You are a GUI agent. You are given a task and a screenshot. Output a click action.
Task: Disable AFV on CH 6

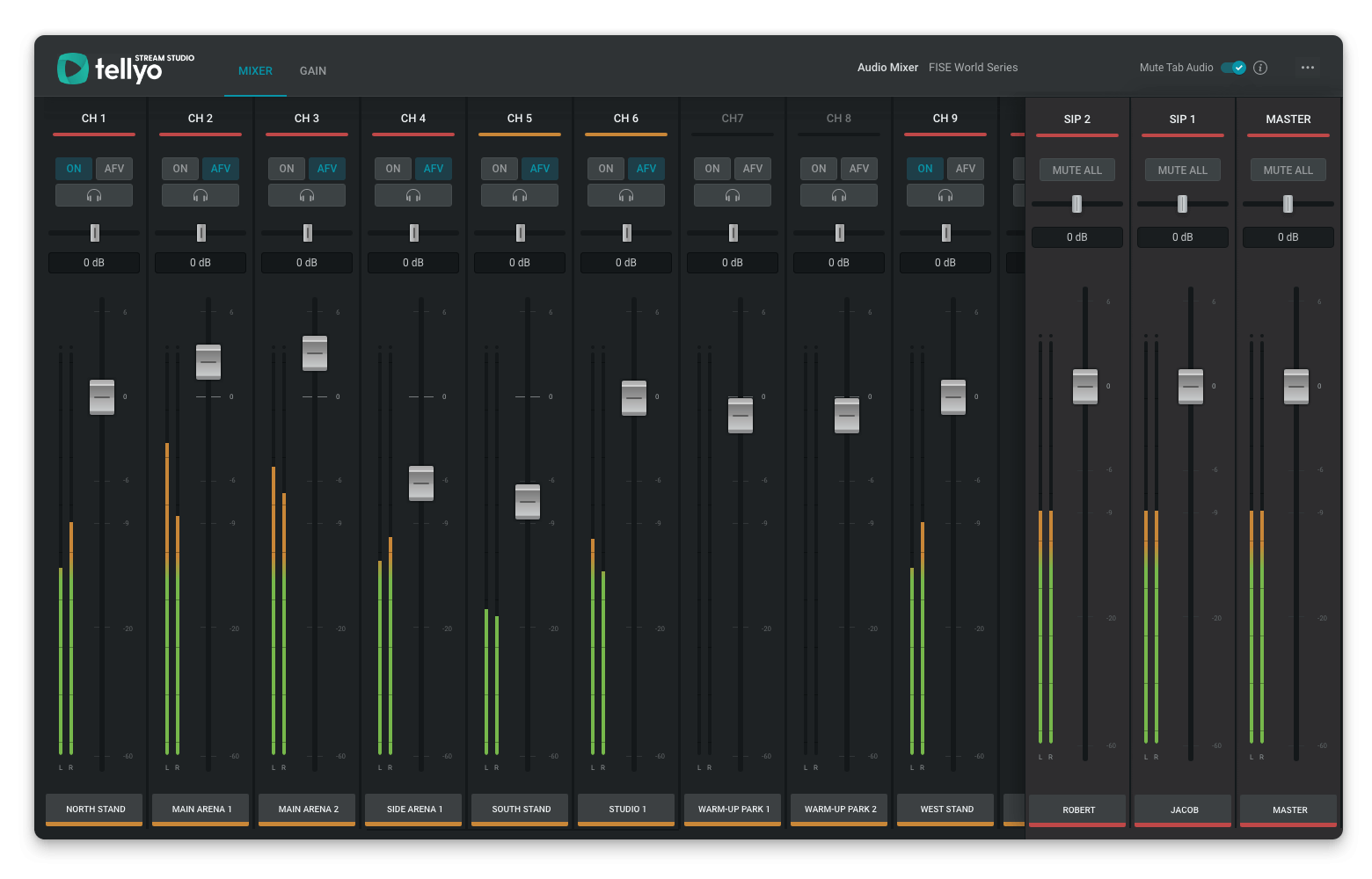pyautogui.click(x=646, y=169)
